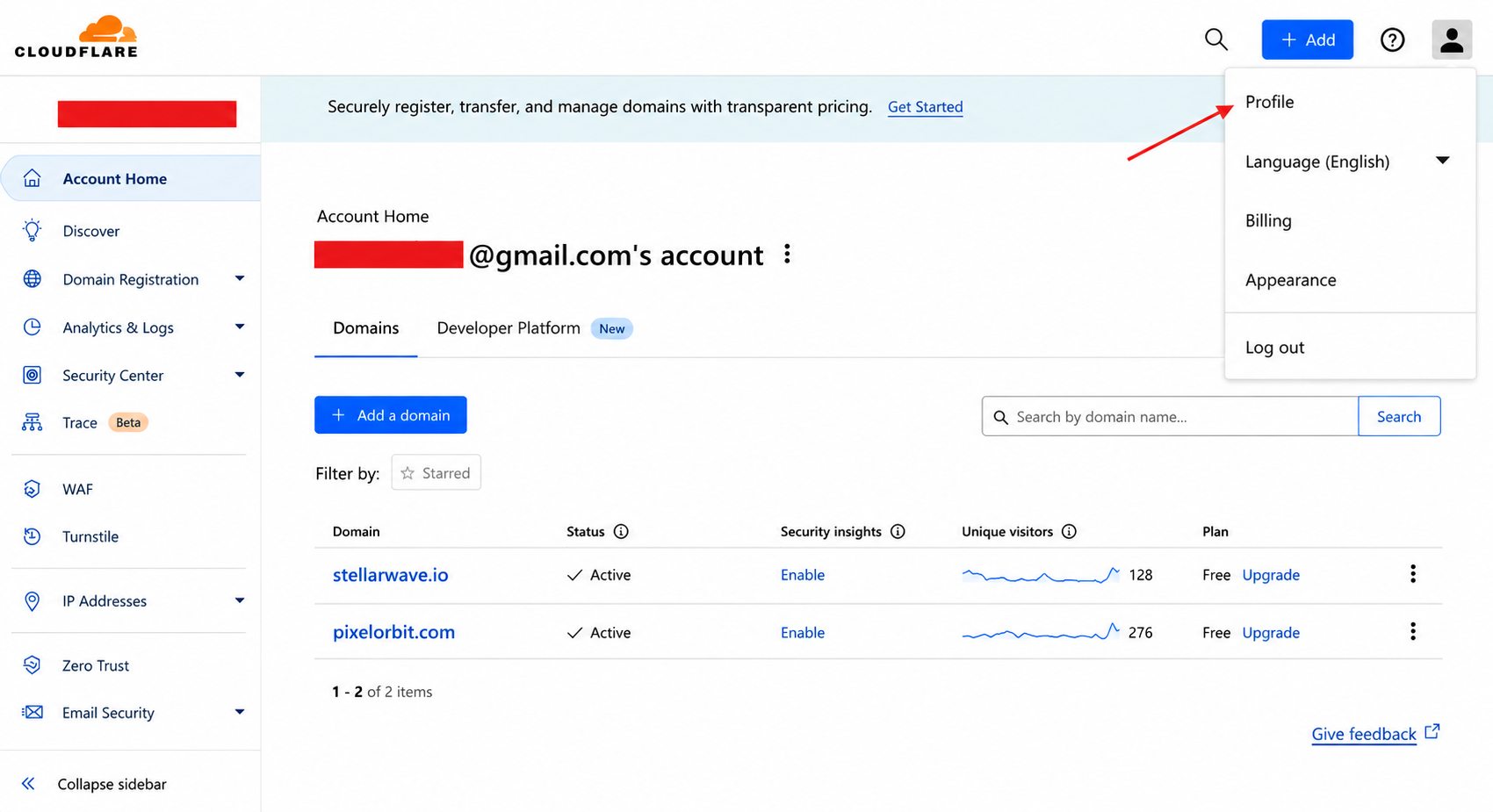Open pixelorbit.com row three-dot menu
This screenshot has height=812, width=1493.
(x=1413, y=632)
